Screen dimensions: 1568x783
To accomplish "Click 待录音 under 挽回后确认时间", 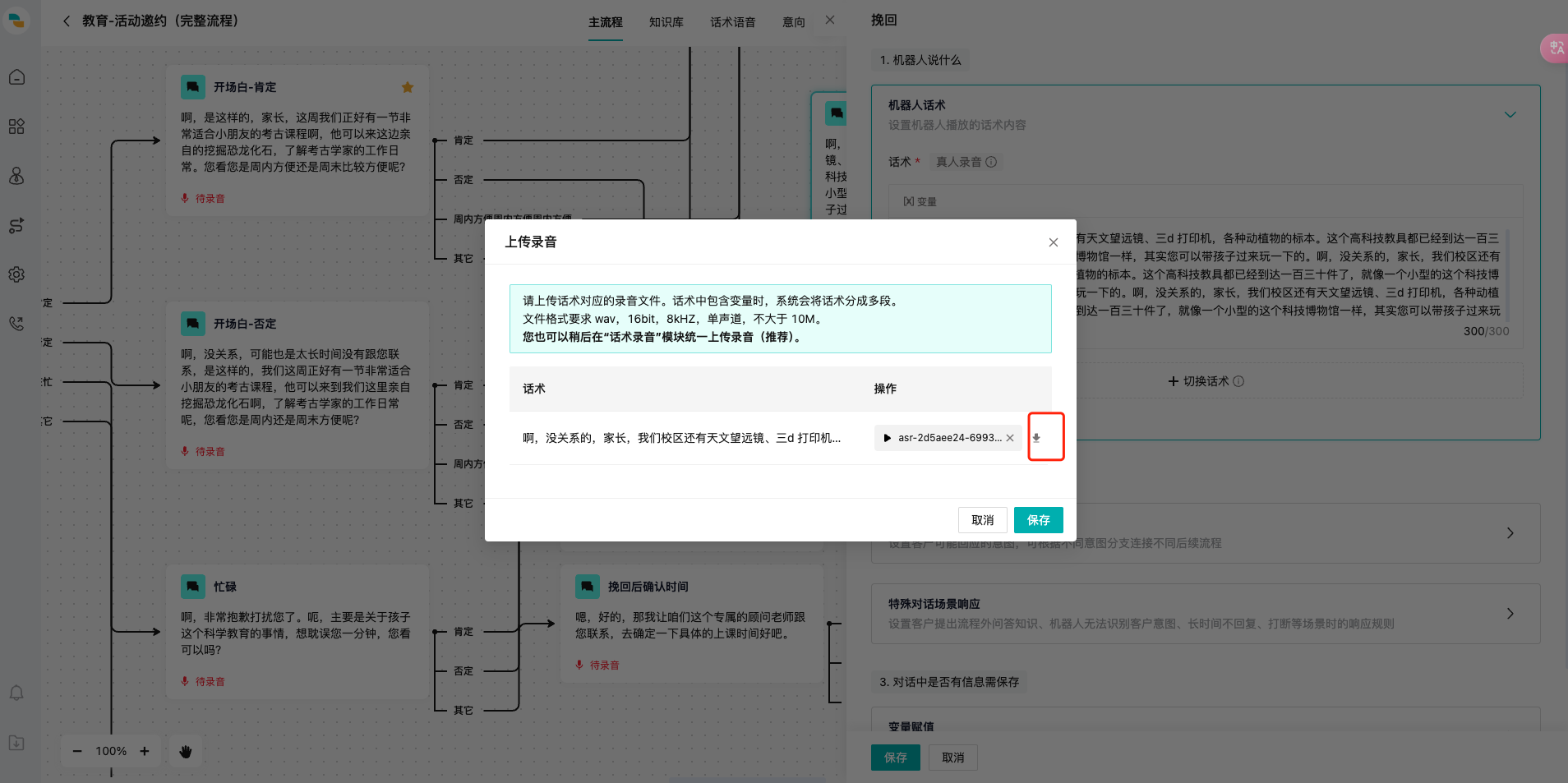I will [597, 666].
